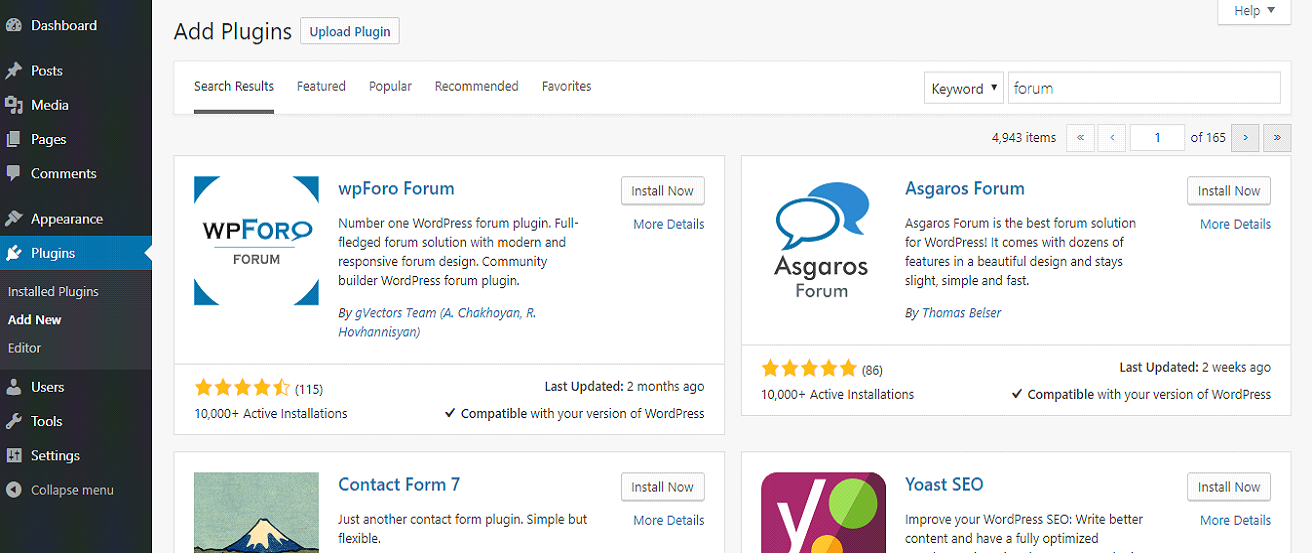This screenshot has width=1312, height=553.
Task: Open the Tools menu label
Action: pyautogui.click(x=47, y=421)
